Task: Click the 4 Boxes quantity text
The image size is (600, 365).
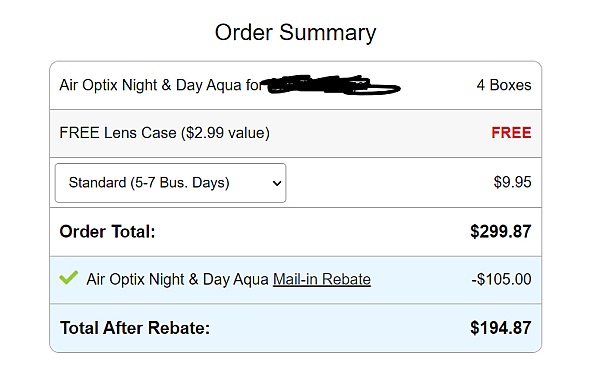Action: tap(504, 85)
